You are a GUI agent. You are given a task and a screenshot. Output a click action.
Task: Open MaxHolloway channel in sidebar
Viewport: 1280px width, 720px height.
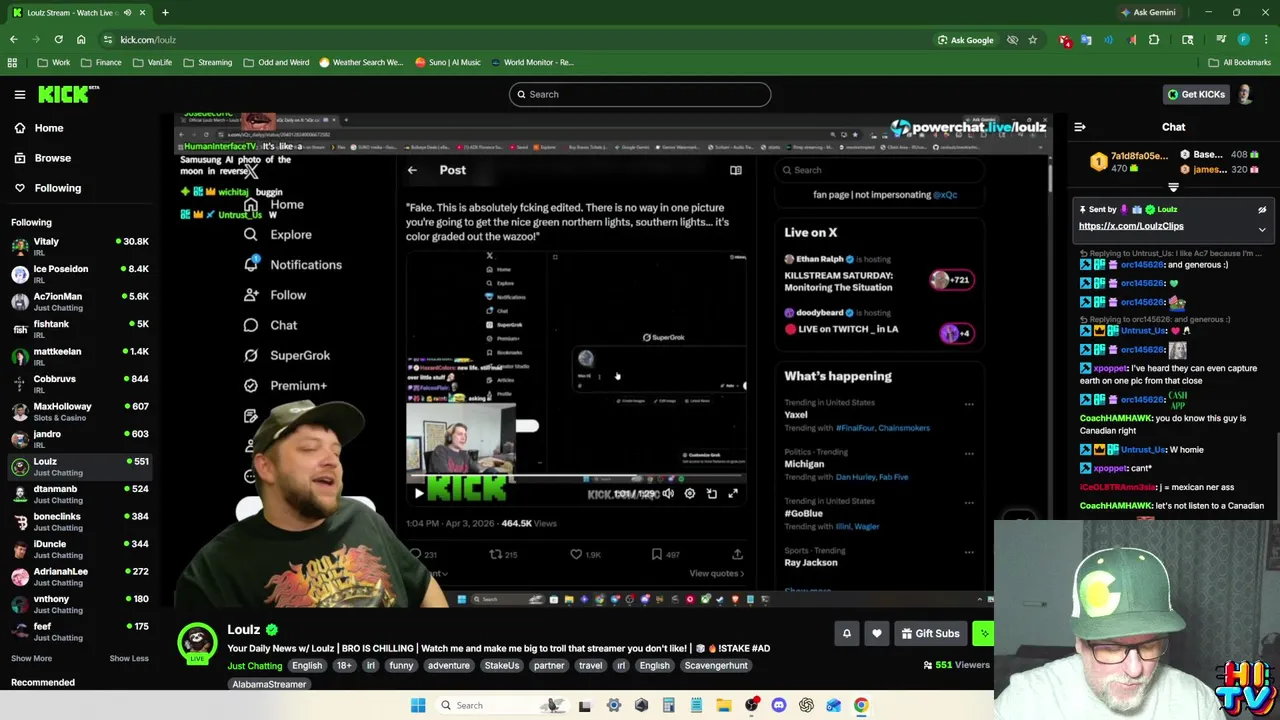tap(80, 411)
